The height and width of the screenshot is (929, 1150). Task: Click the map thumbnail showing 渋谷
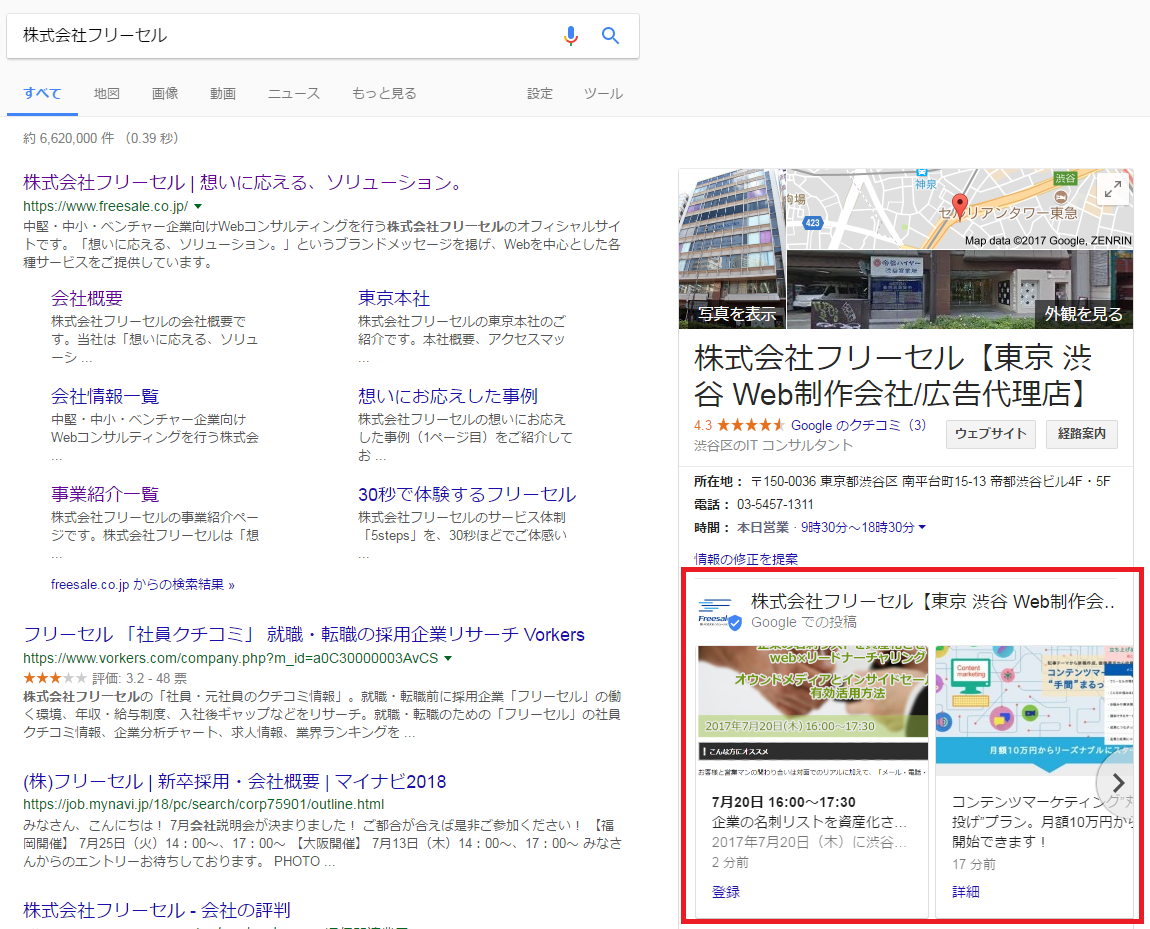pos(960,209)
